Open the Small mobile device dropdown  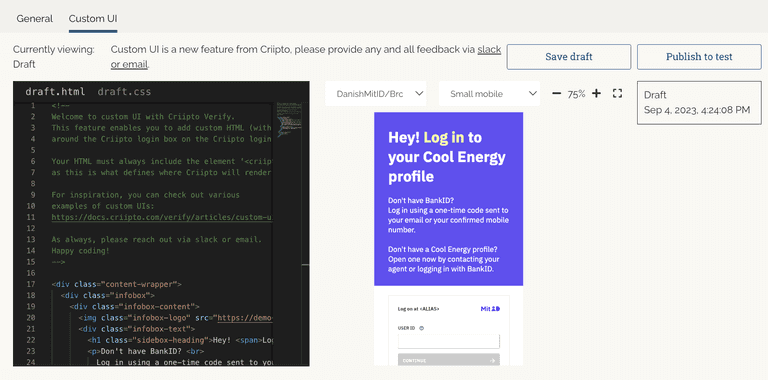coord(489,94)
